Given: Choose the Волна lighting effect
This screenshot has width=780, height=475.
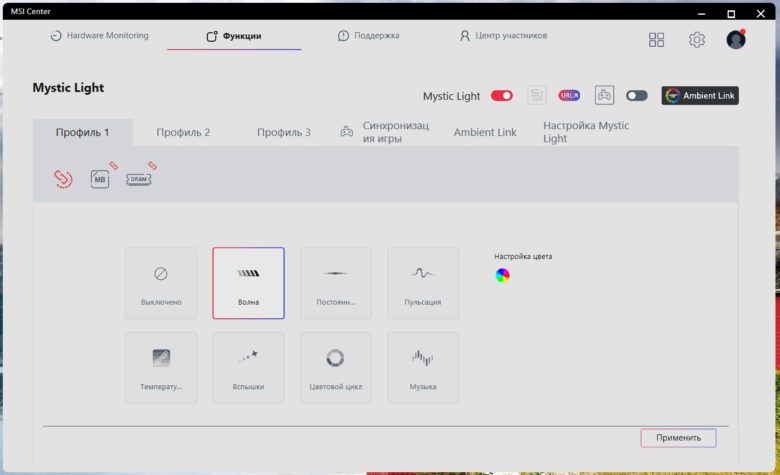Looking at the screenshot, I should click(248, 283).
